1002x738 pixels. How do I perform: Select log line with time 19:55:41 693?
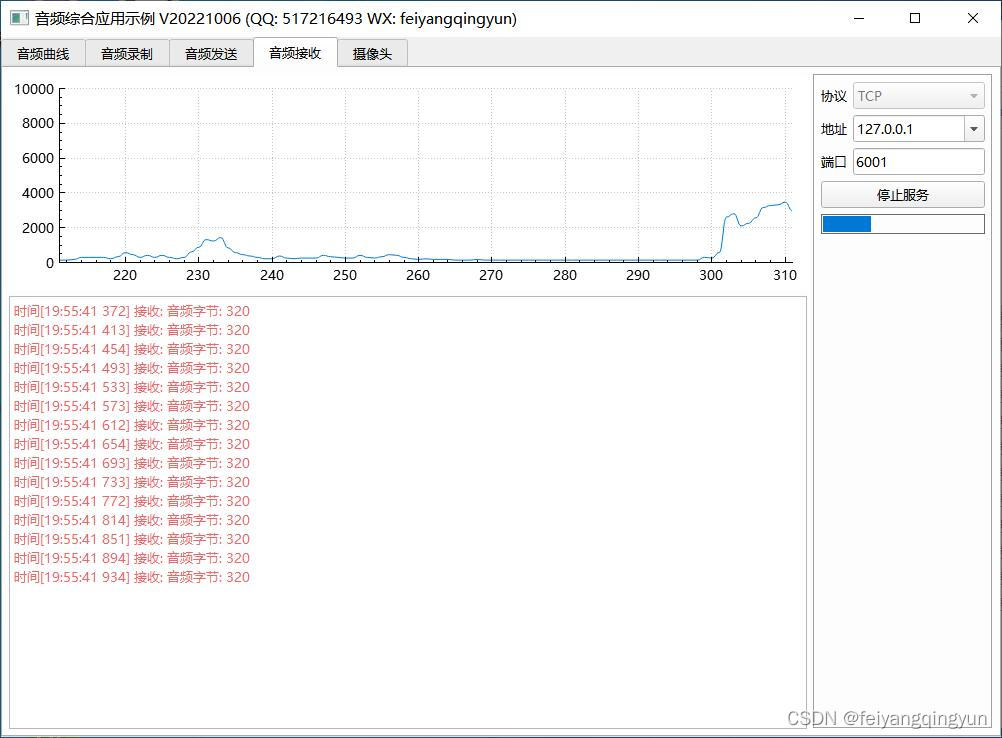coord(132,463)
